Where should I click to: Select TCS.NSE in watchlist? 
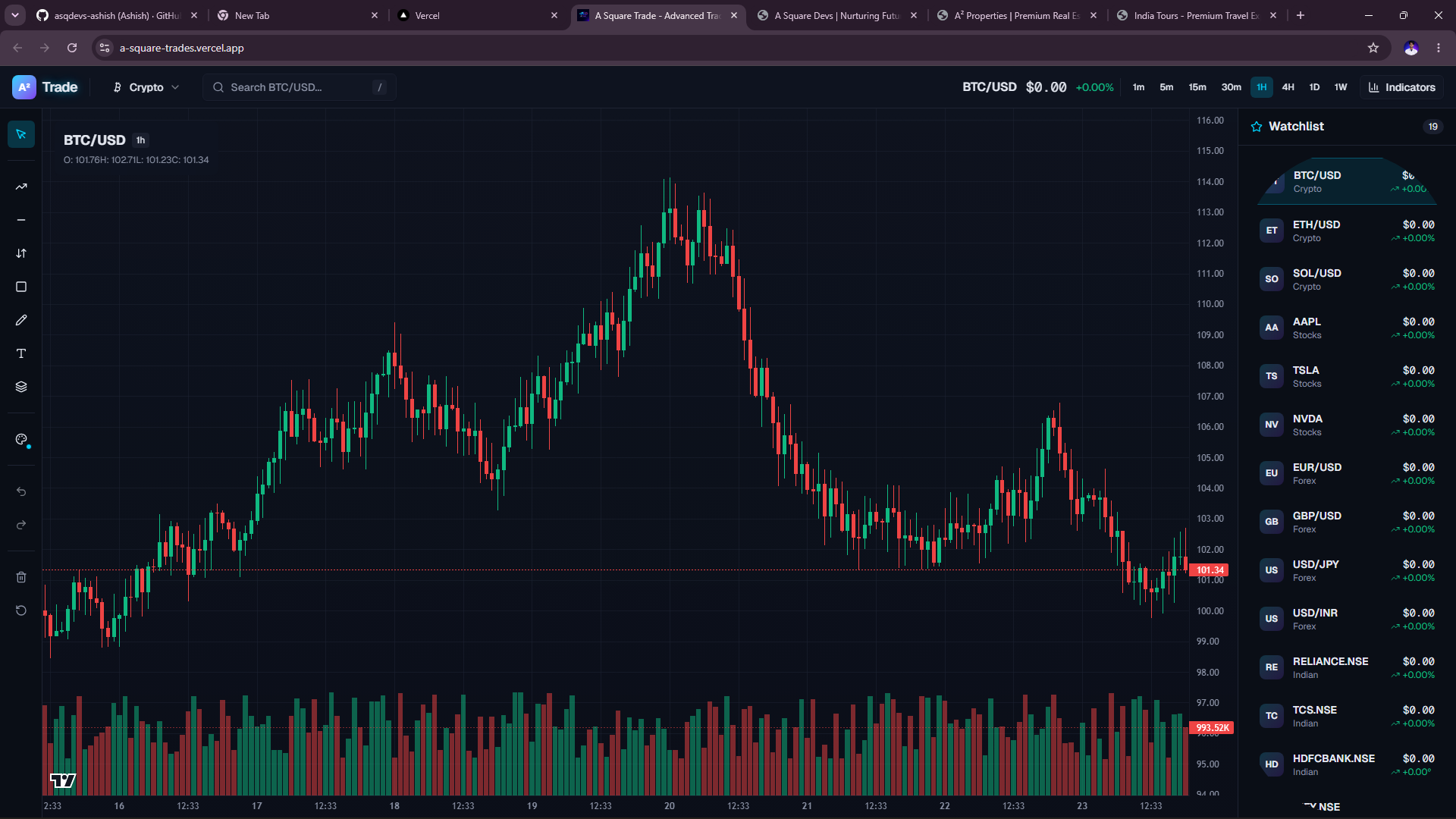click(1347, 716)
